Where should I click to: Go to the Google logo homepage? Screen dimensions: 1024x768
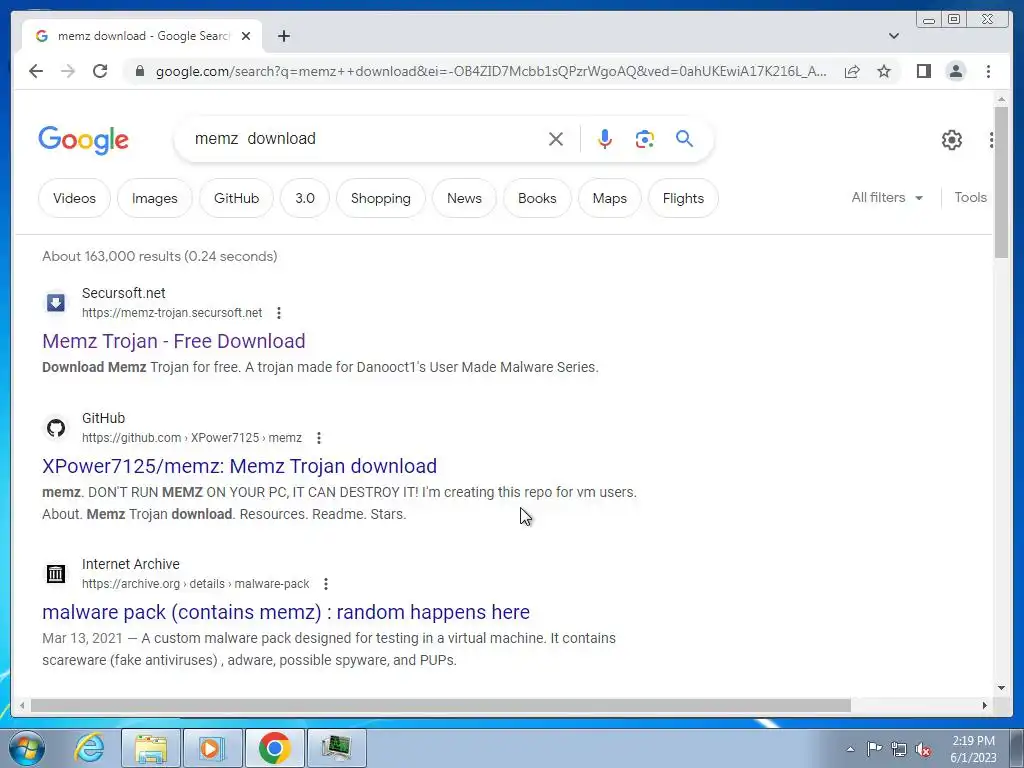click(x=84, y=140)
